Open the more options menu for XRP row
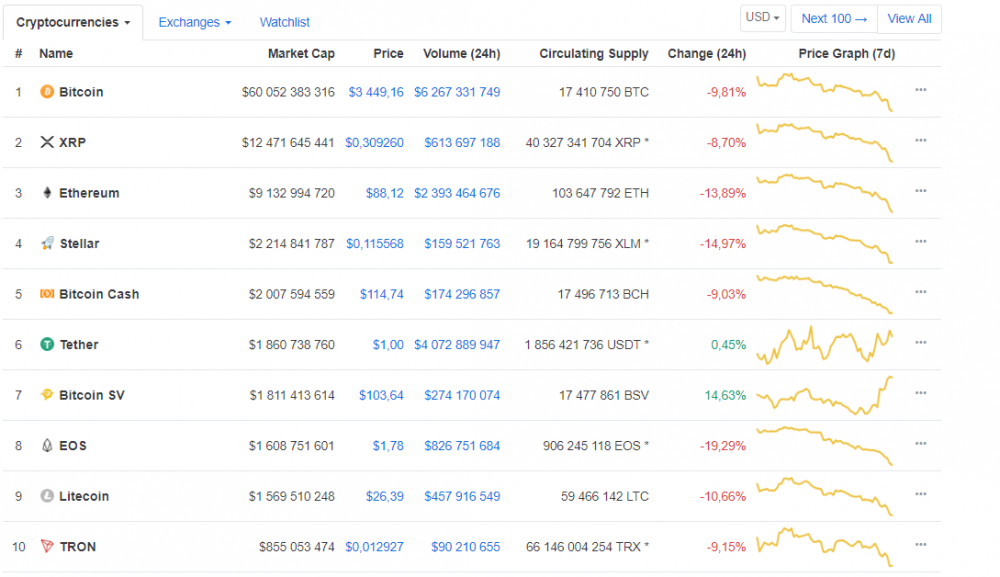The width and height of the screenshot is (1000, 577). click(x=920, y=140)
